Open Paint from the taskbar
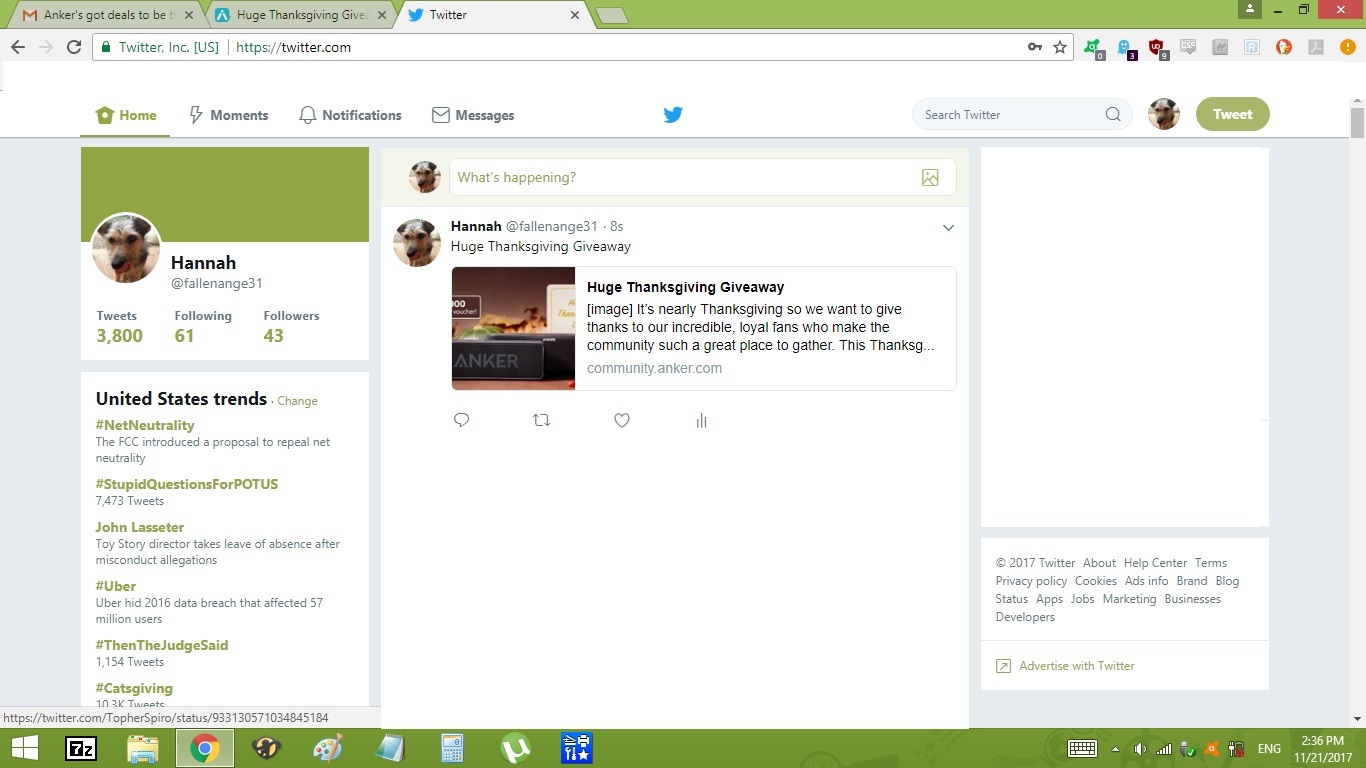The height and width of the screenshot is (768, 1366). (x=328, y=748)
